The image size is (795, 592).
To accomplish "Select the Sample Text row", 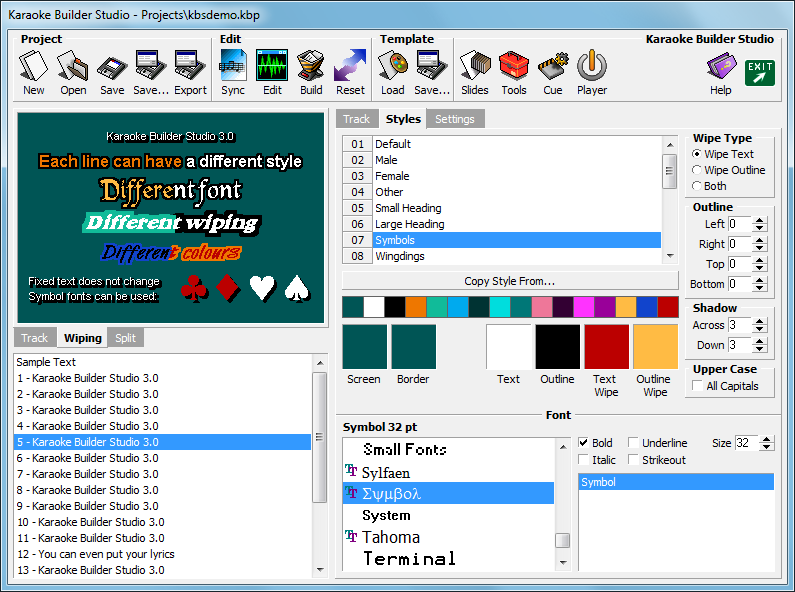I will click(162, 362).
